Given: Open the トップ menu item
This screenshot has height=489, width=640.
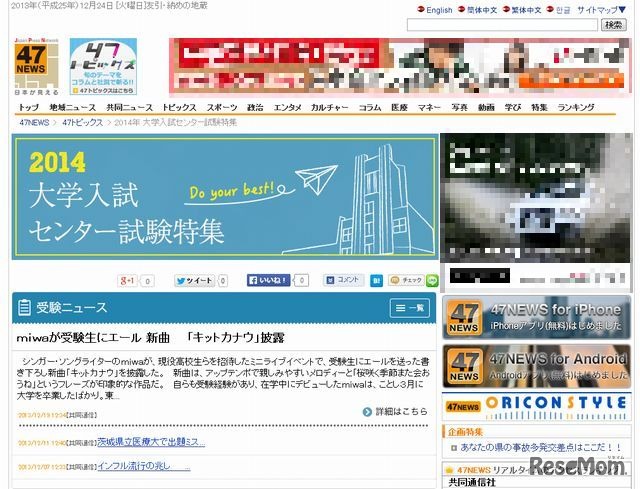Looking at the screenshot, I should coord(29,107).
